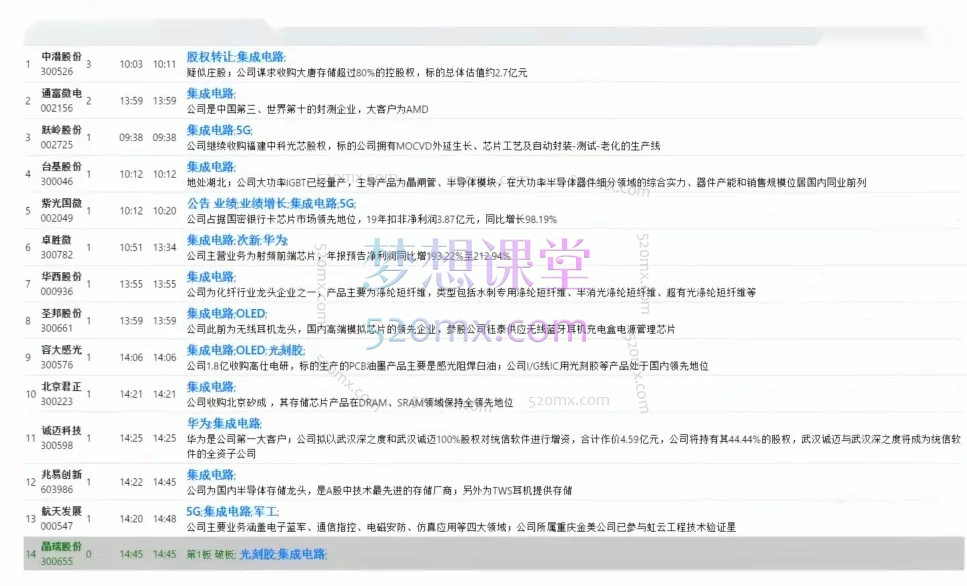The image size is (967, 586).
Task: Open the 中潜股份 stock entry
Action: tap(61, 57)
